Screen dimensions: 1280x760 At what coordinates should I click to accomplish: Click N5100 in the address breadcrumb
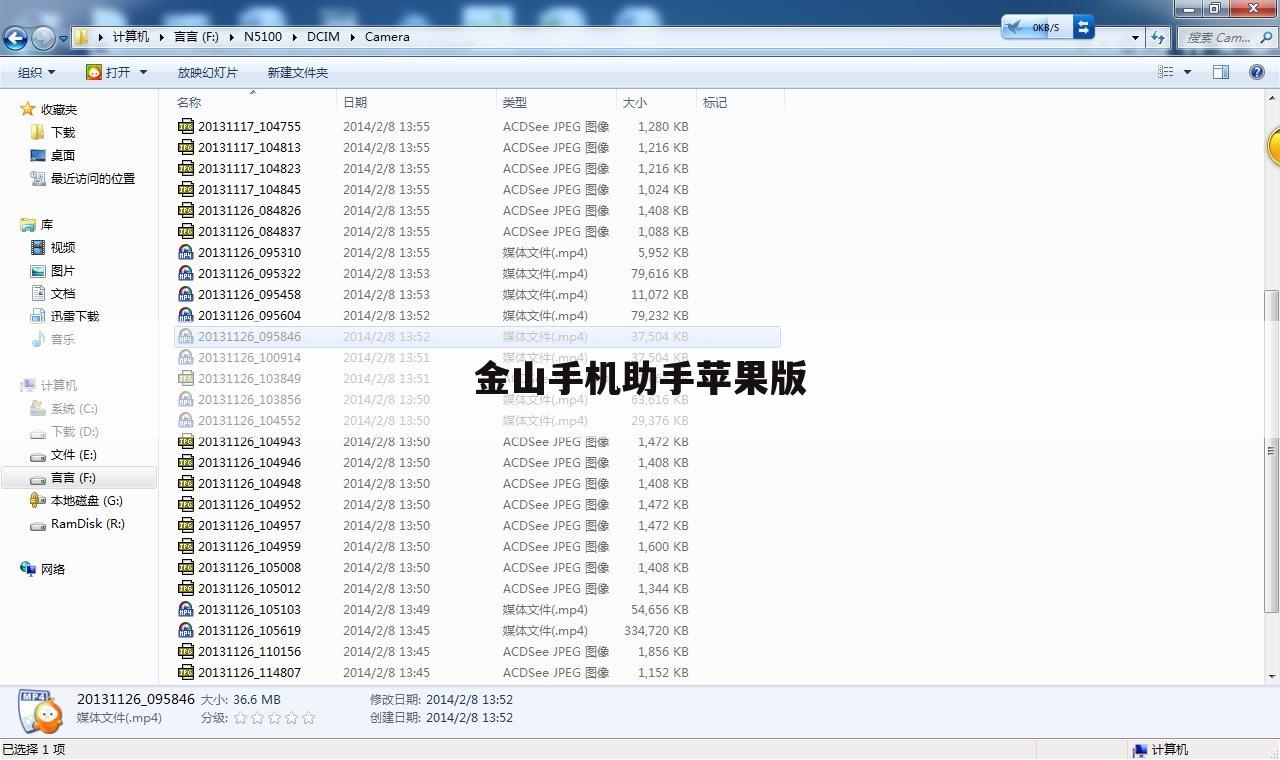263,36
